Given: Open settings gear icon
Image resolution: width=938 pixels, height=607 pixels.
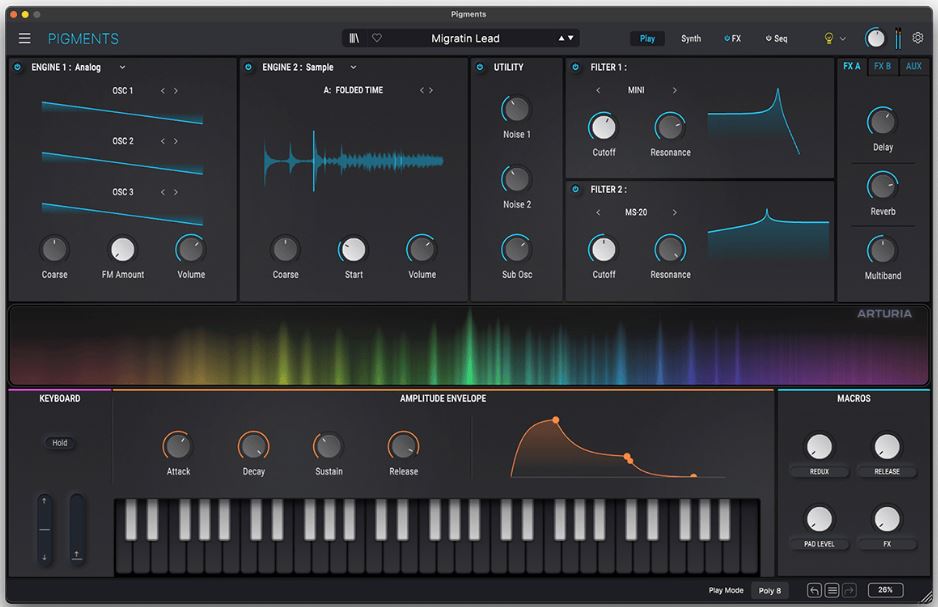Looking at the screenshot, I should [x=918, y=38].
